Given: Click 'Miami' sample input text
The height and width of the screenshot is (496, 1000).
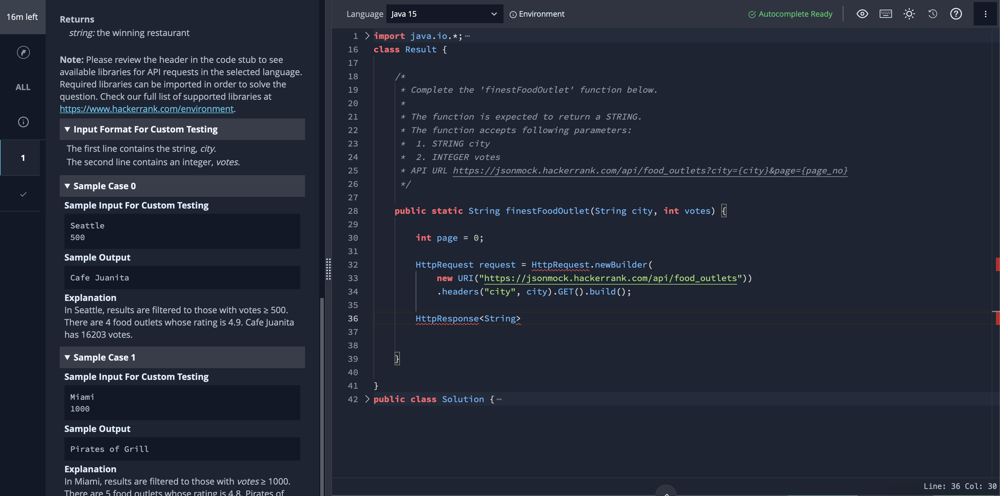Looking at the screenshot, I should [x=82, y=397].
